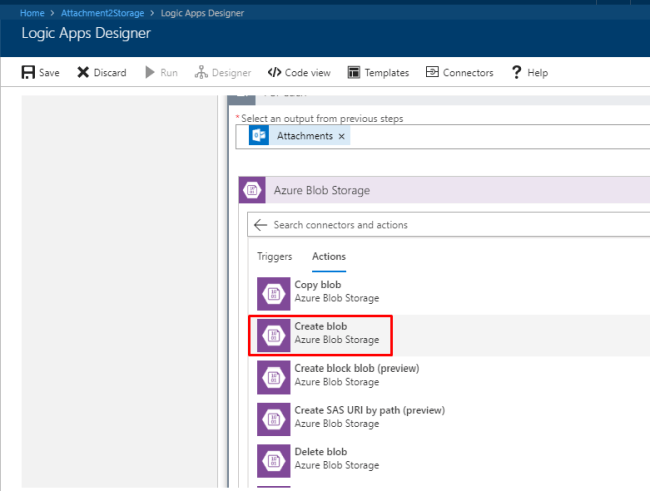Click the Outlook icon in Attachments token
This screenshot has height=491, width=650.
tap(259, 136)
